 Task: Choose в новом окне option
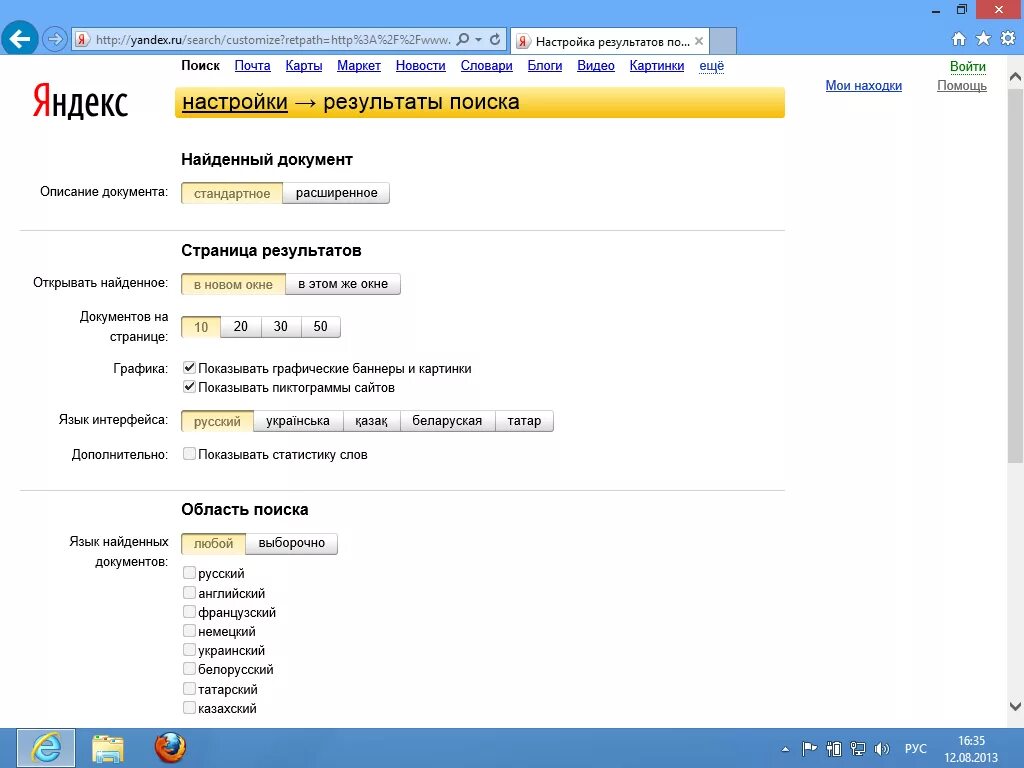click(233, 284)
